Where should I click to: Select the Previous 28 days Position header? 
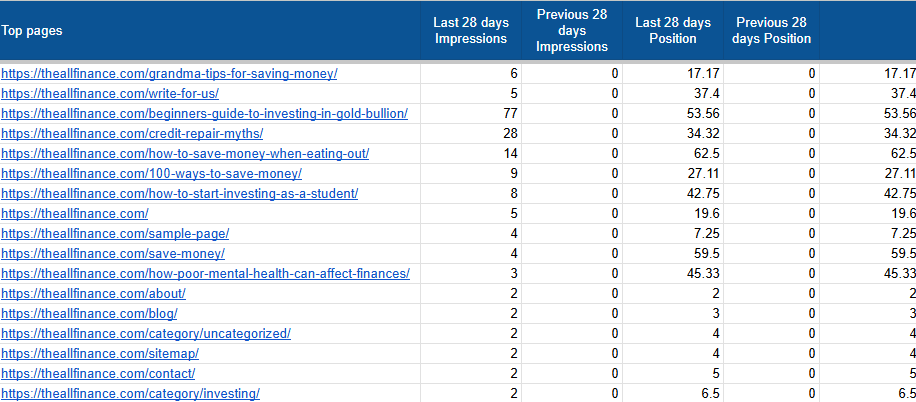771,30
